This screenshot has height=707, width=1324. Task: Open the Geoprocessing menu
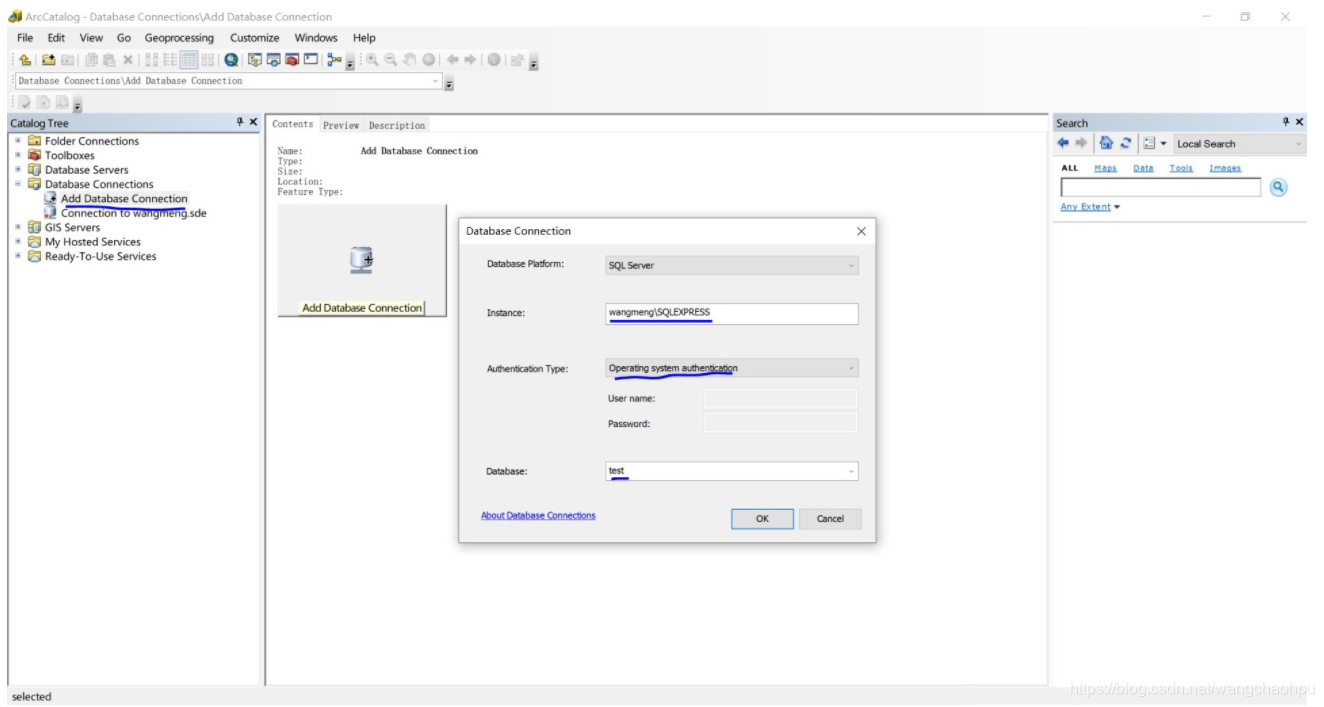tap(179, 38)
